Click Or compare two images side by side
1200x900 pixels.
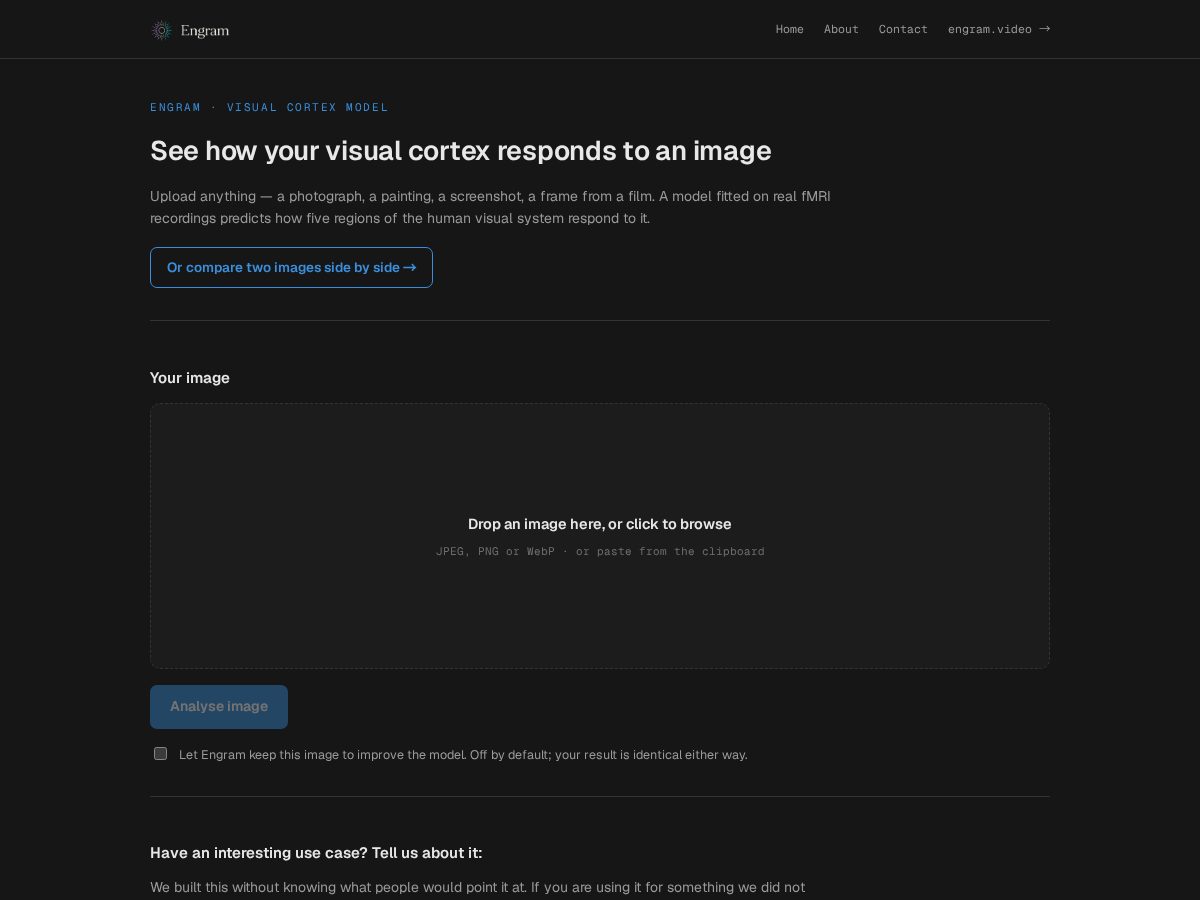291,267
